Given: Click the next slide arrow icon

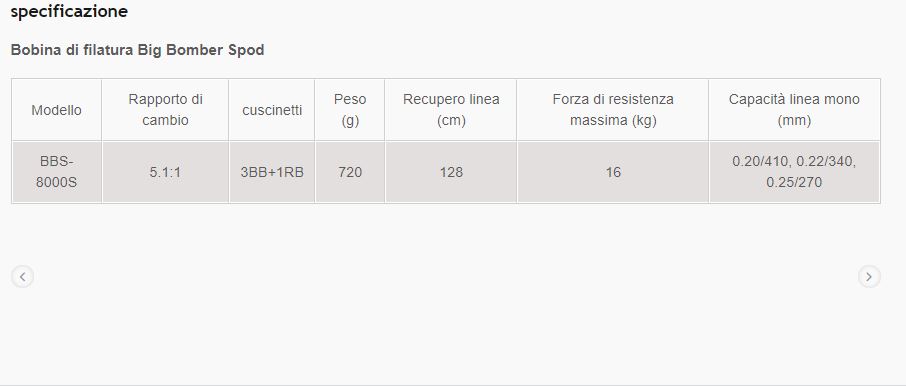Looking at the screenshot, I should coord(869,277).
